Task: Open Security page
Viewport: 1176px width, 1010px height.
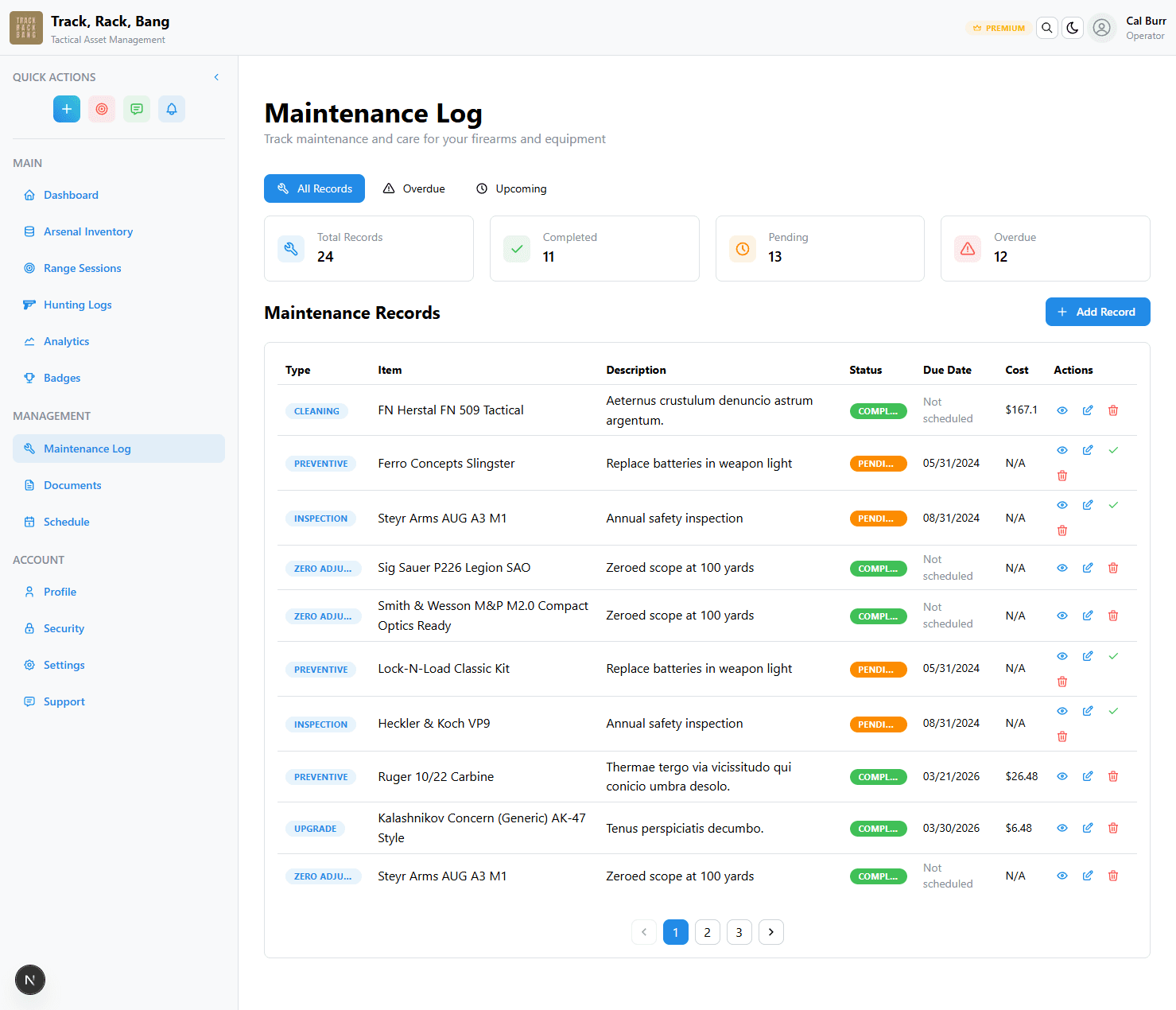Action: click(118, 628)
